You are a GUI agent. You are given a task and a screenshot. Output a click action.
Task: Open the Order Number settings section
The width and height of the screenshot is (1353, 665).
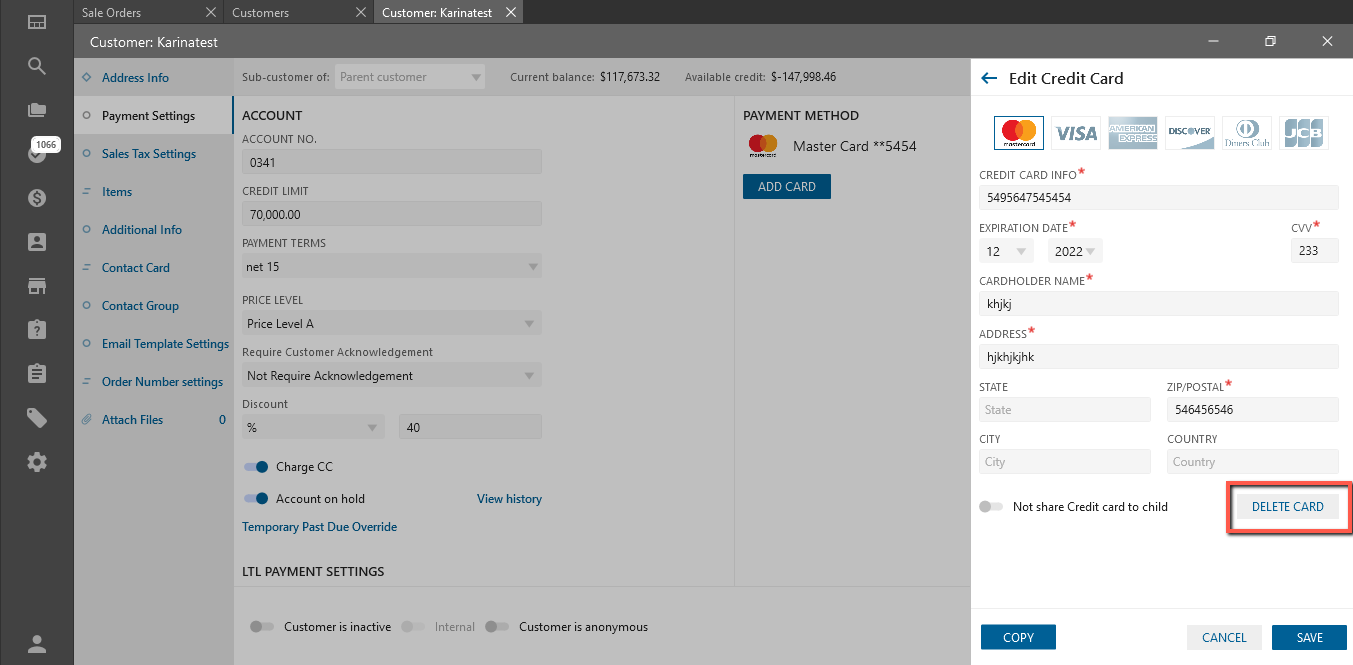click(162, 382)
